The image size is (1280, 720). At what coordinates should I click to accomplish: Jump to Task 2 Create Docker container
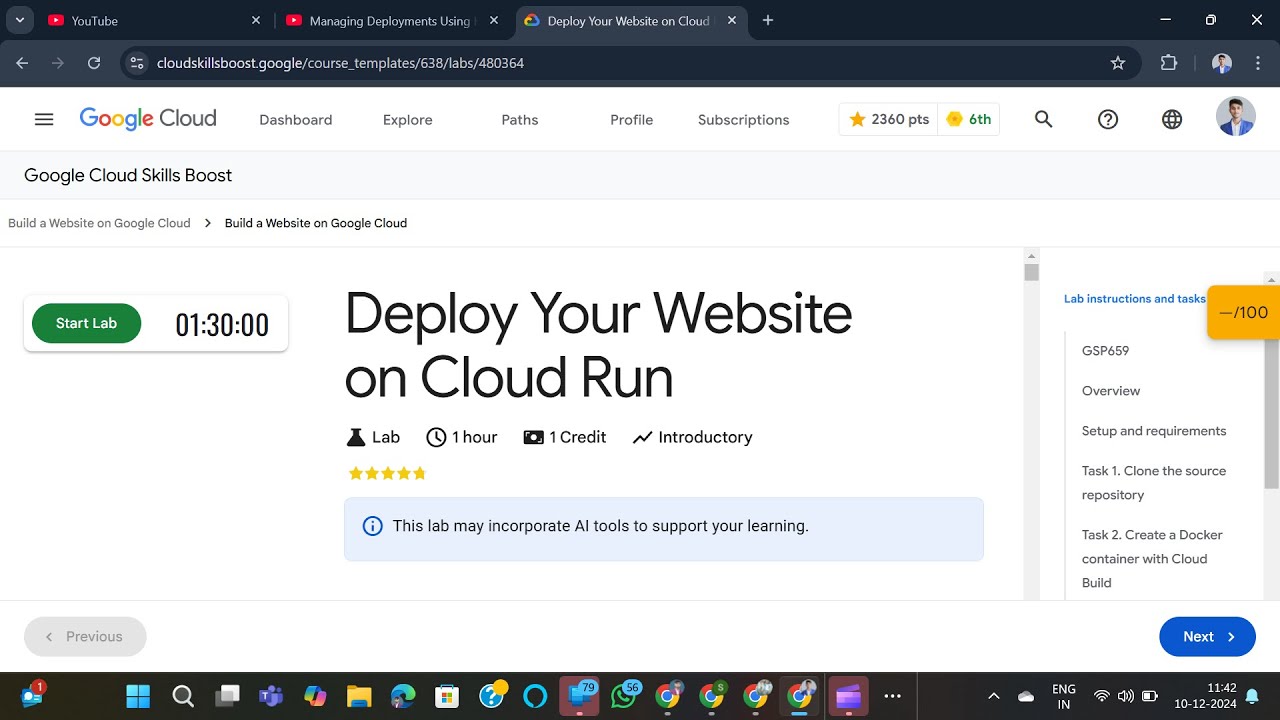pyautogui.click(x=1152, y=559)
